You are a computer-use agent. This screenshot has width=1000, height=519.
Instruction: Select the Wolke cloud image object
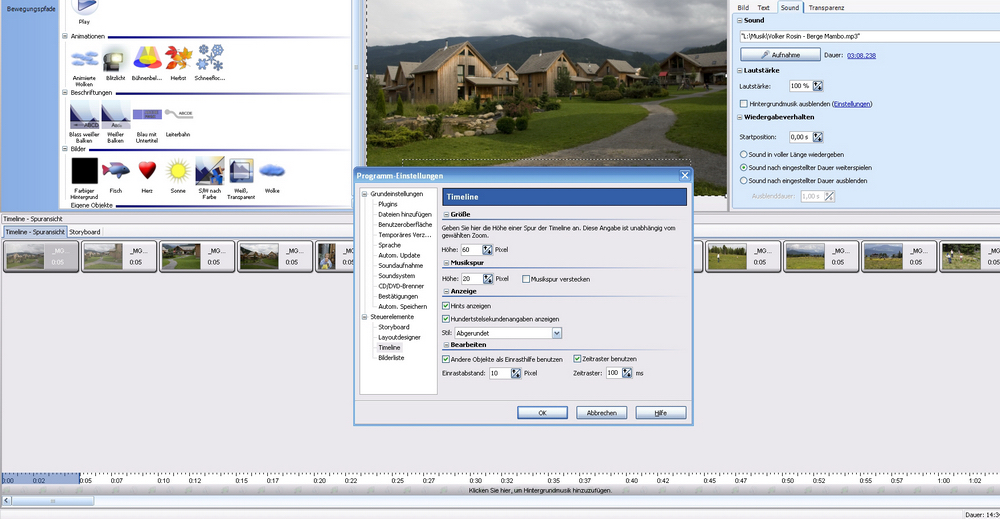(x=272, y=169)
